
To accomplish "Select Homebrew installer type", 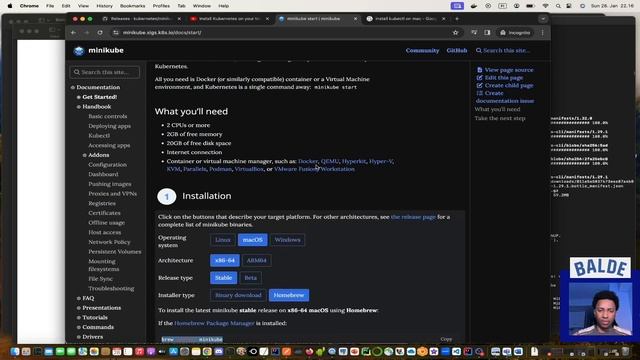I will (x=289, y=295).
